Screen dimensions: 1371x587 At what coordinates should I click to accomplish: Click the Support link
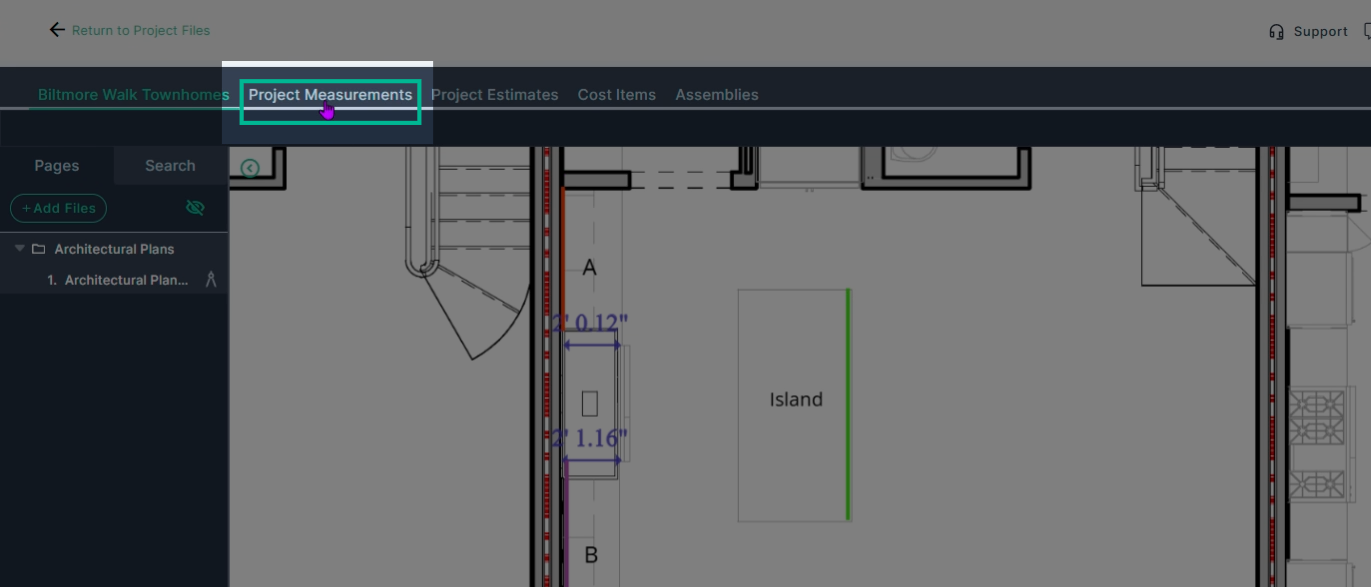[x=1320, y=31]
